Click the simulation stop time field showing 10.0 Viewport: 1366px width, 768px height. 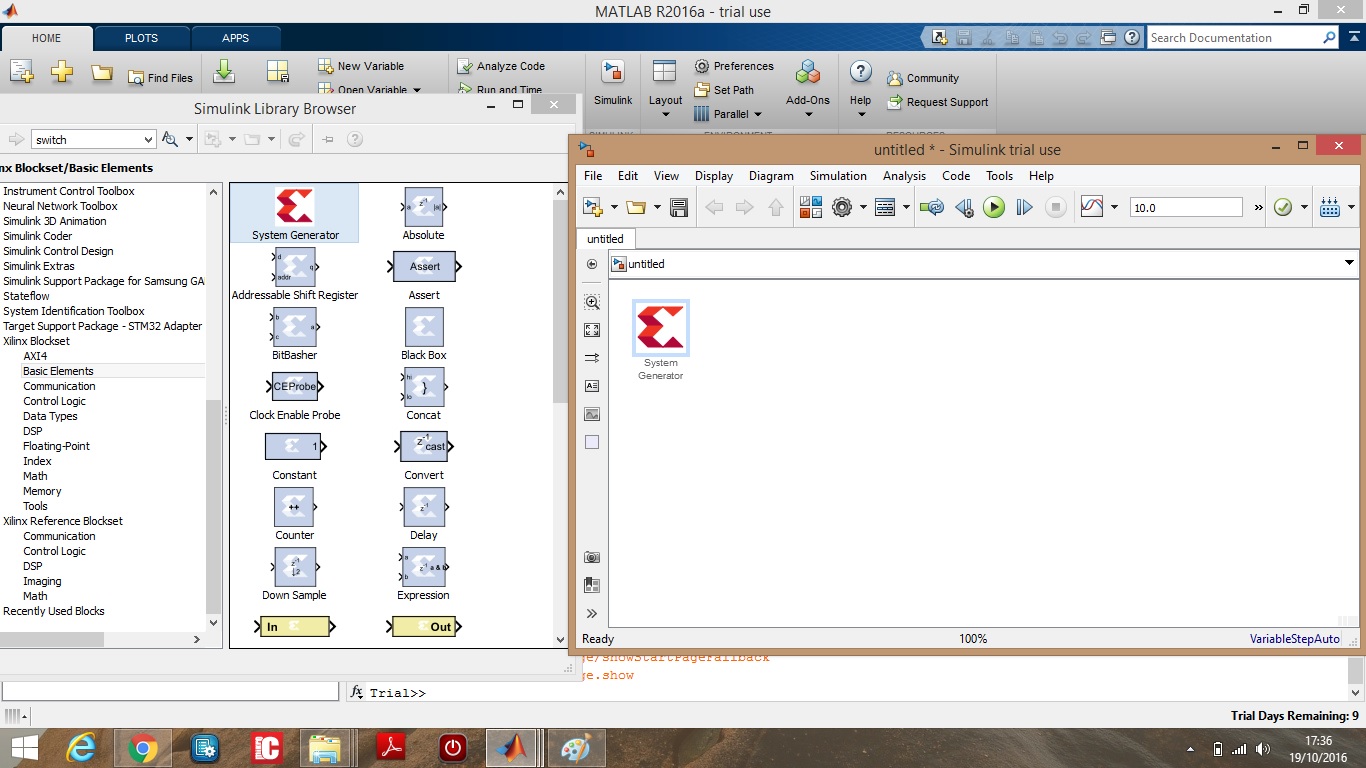tap(1186, 207)
